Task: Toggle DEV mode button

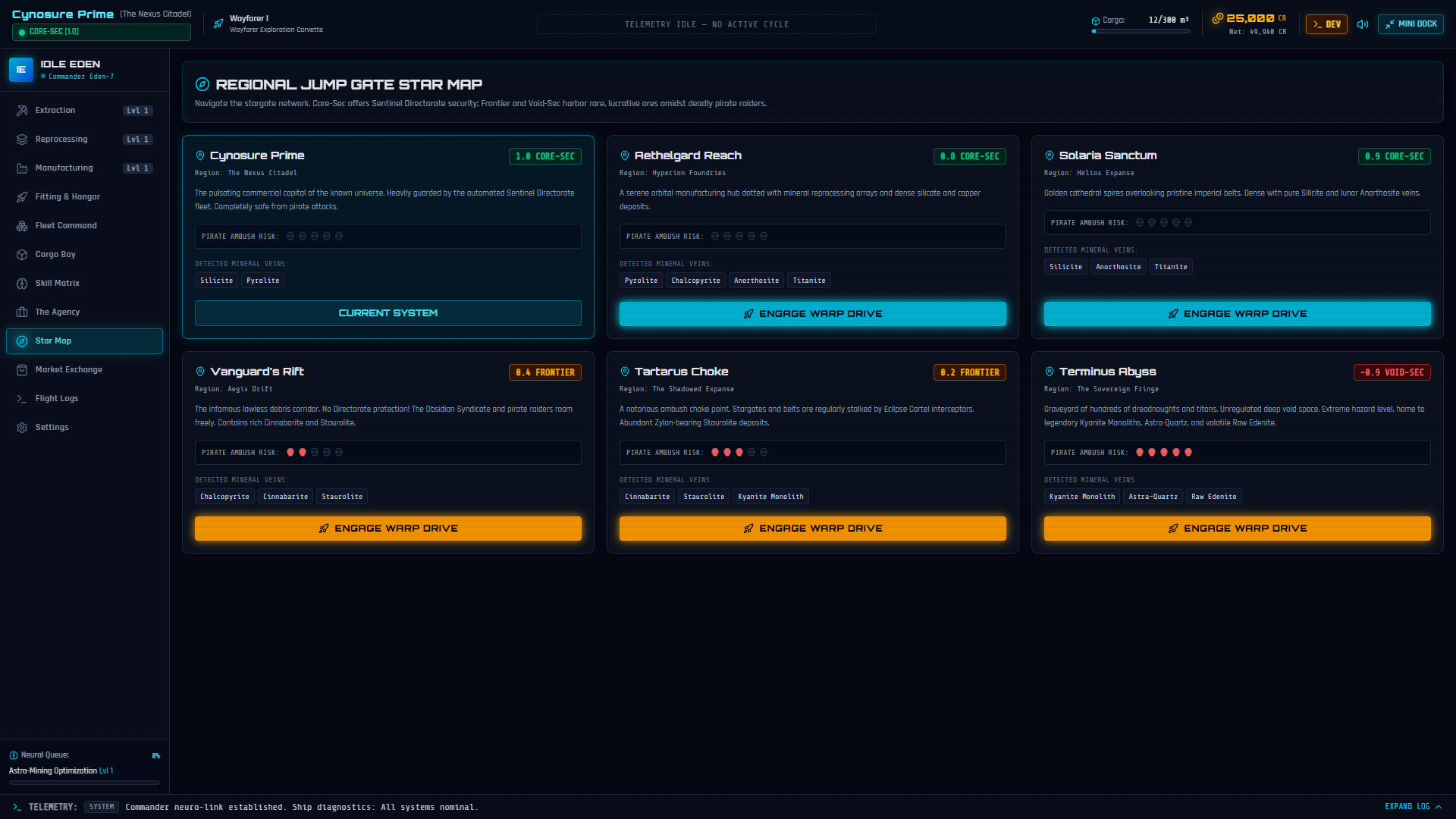Action: pos(1326,24)
